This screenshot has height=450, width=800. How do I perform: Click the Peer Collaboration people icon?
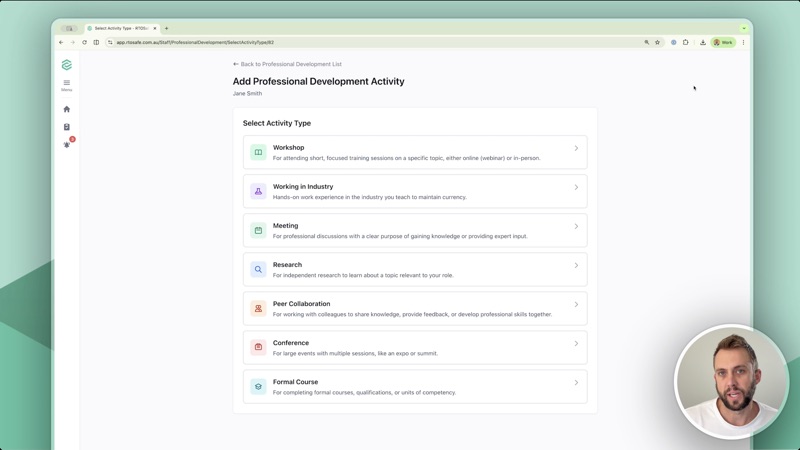(258, 309)
